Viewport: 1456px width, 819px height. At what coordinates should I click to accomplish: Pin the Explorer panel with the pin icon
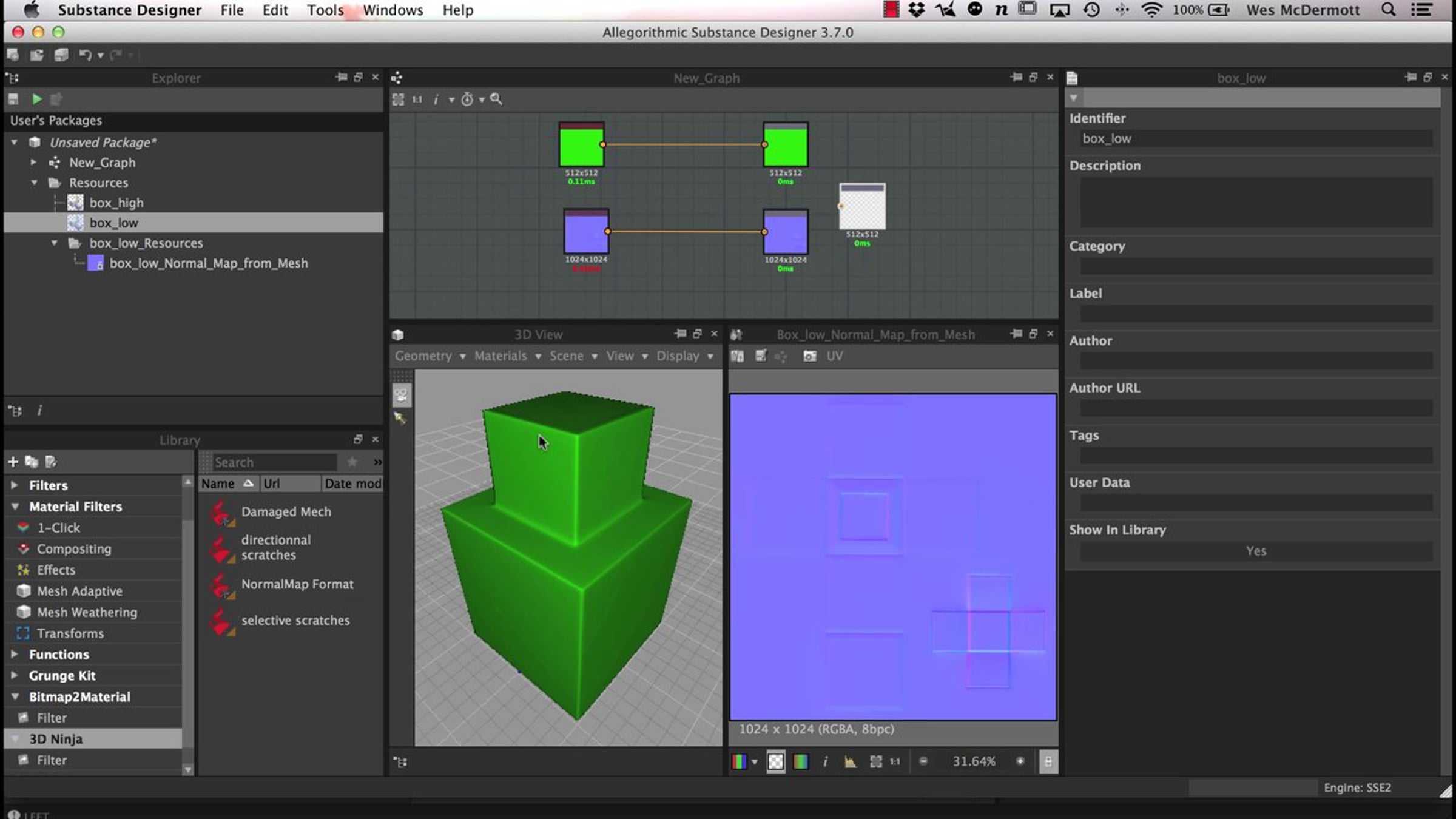[342, 77]
